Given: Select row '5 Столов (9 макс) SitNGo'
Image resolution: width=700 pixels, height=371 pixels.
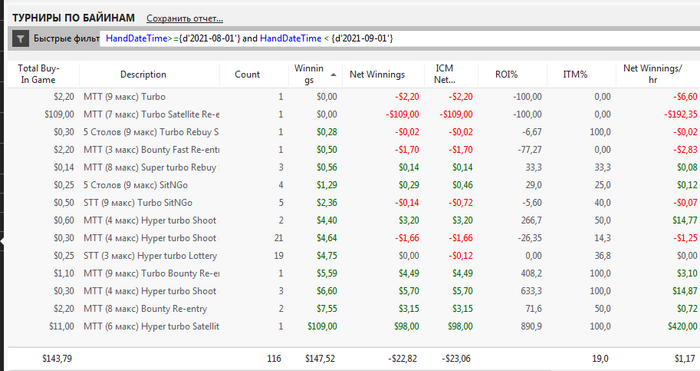Looking at the screenshot, I should (354, 185).
